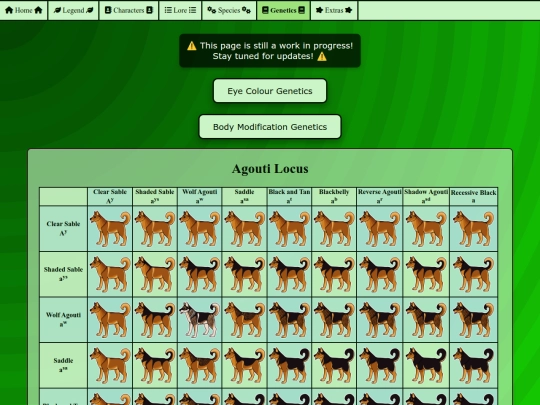
Task: Click dog image at Saddle row, Clear Sable column
Action: [x=110, y=365]
